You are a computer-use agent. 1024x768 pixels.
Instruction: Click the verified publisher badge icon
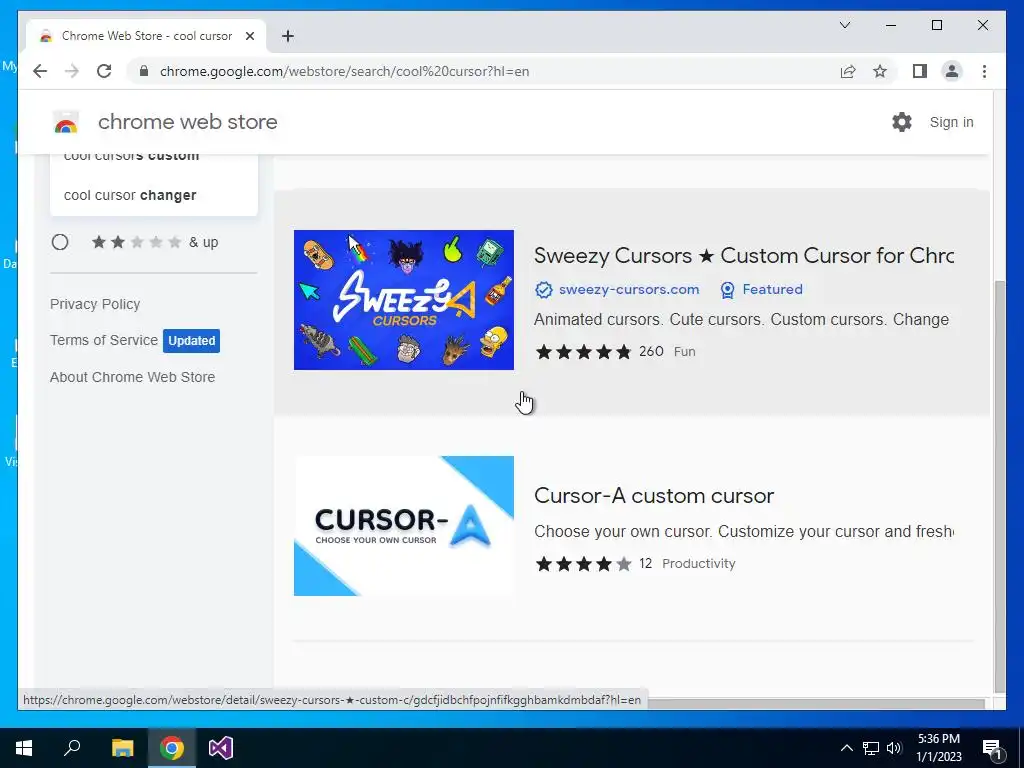coord(543,289)
